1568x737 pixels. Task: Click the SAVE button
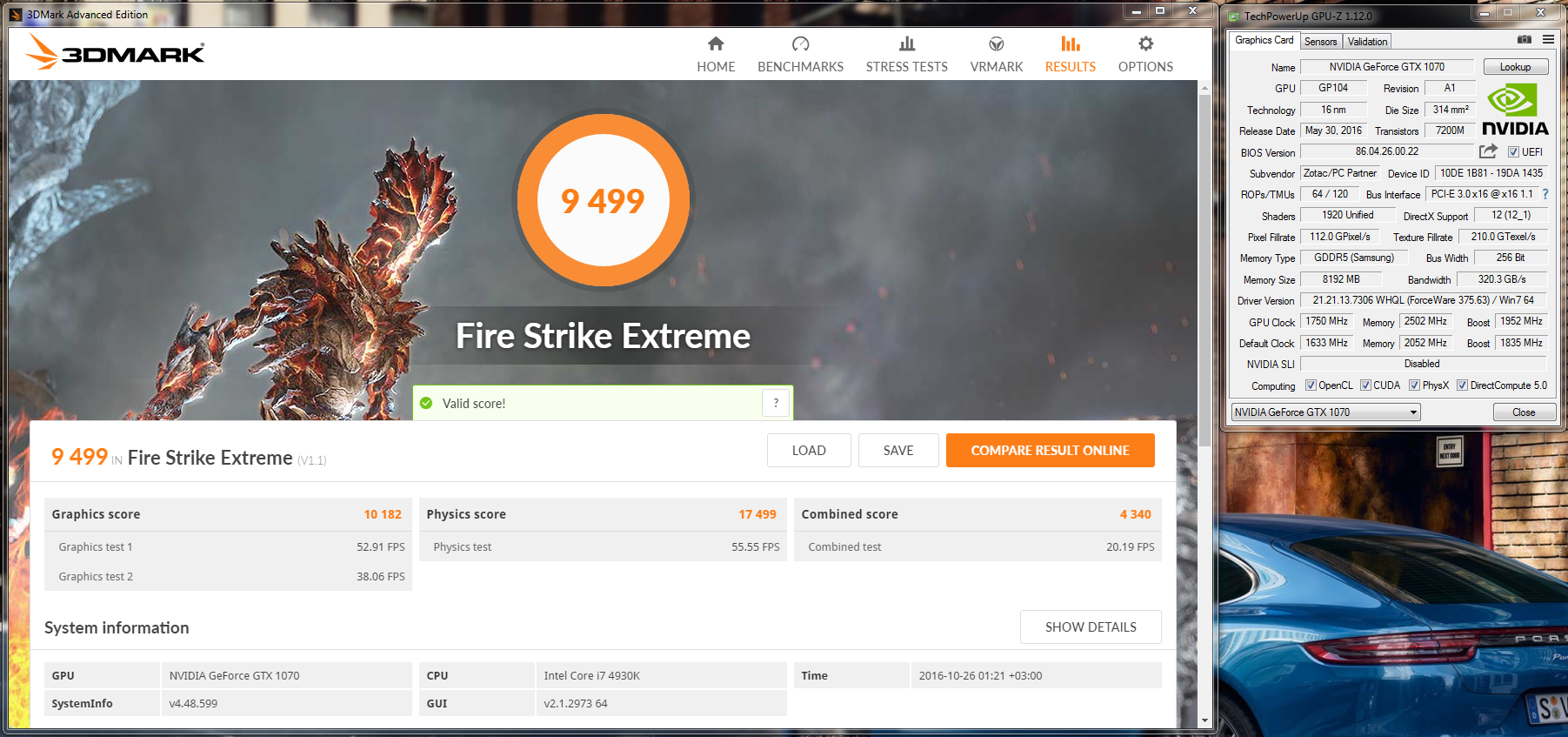[898, 450]
